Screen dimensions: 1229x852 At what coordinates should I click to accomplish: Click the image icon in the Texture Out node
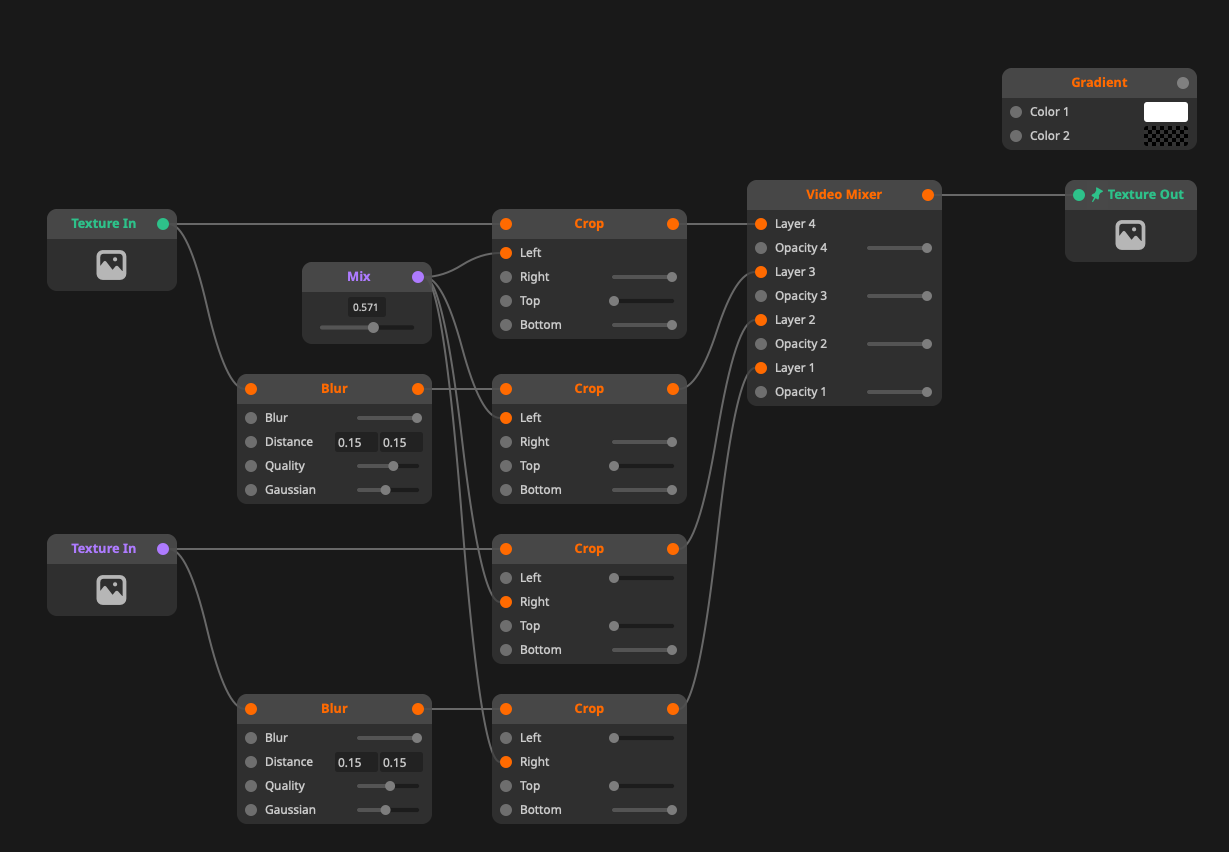tap(1130, 235)
